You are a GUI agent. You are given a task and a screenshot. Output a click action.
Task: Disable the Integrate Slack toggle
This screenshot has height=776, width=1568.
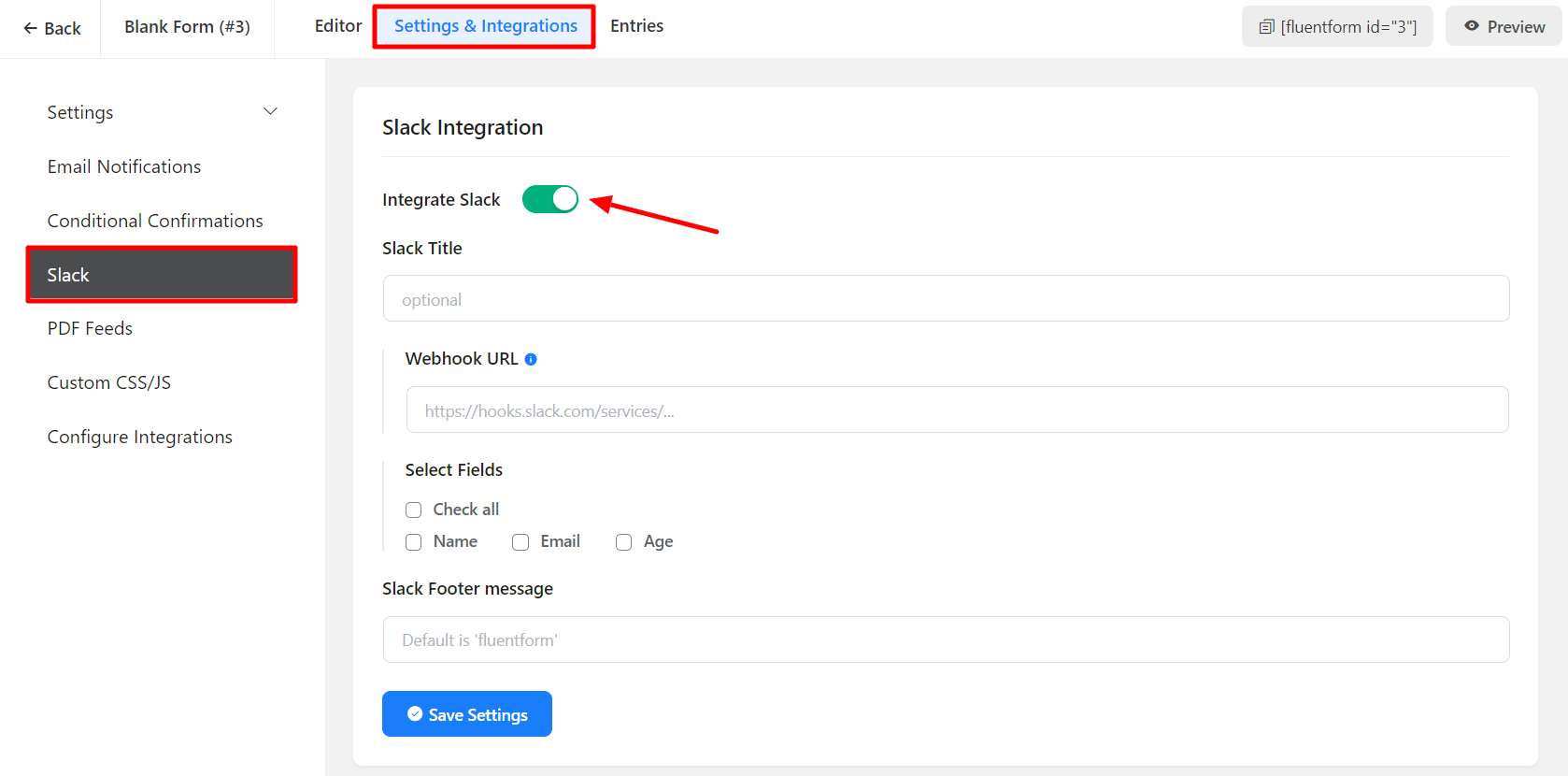[x=550, y=199]
